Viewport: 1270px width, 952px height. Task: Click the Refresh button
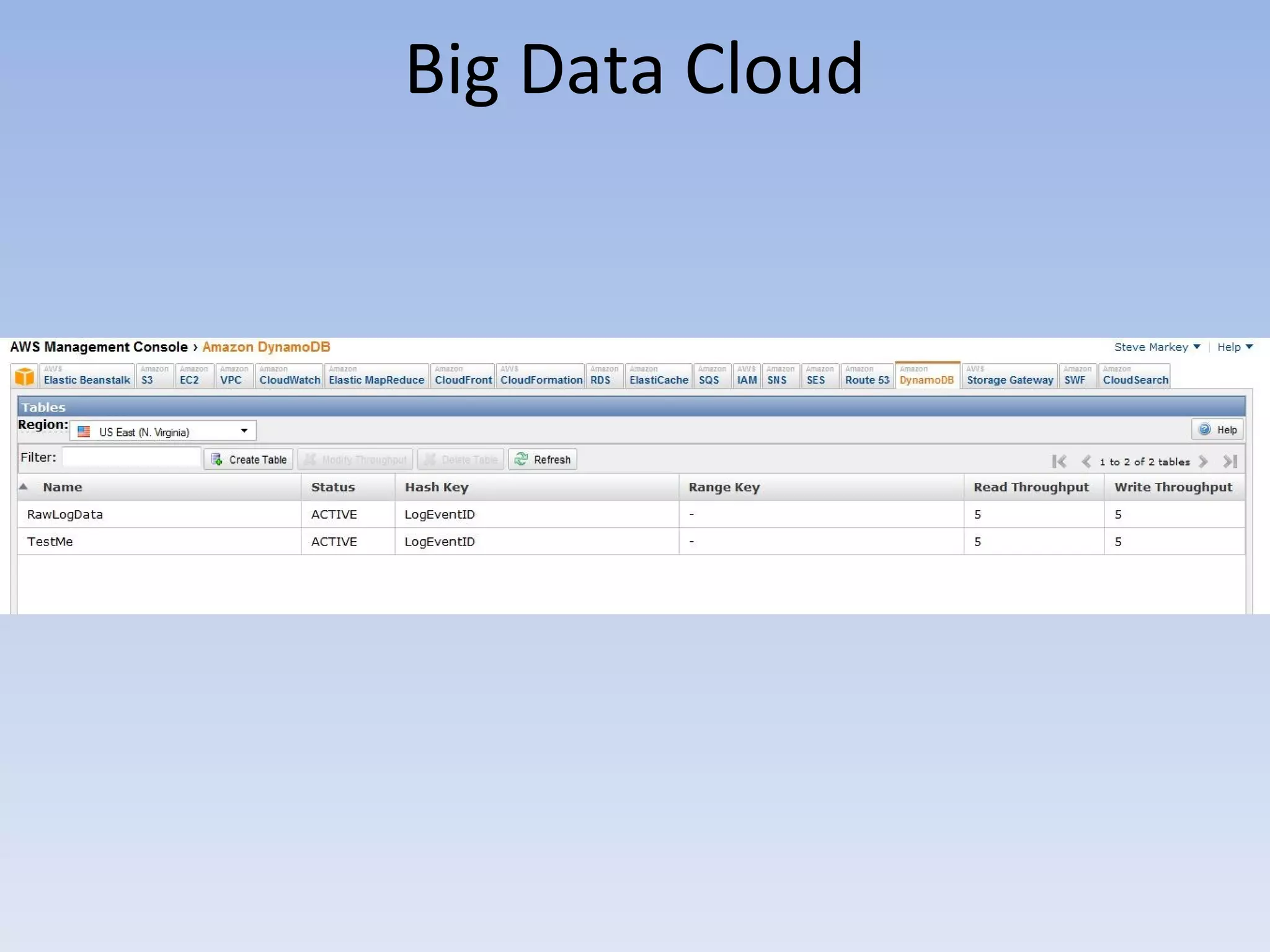coord(543,459)
